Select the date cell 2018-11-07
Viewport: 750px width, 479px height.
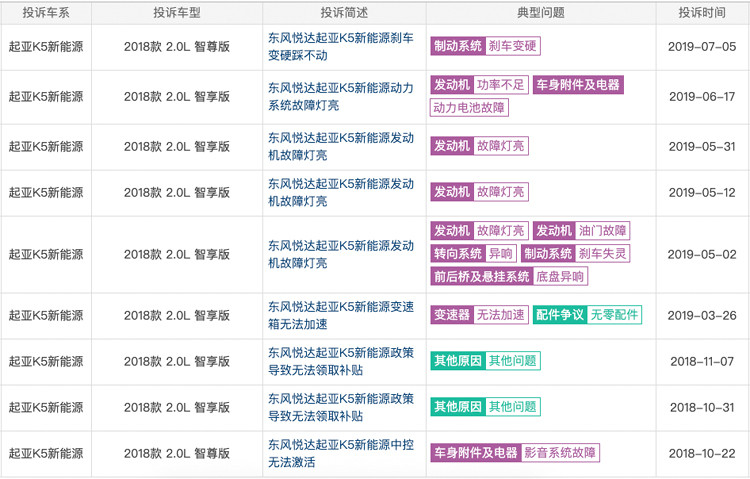[702, 361]
